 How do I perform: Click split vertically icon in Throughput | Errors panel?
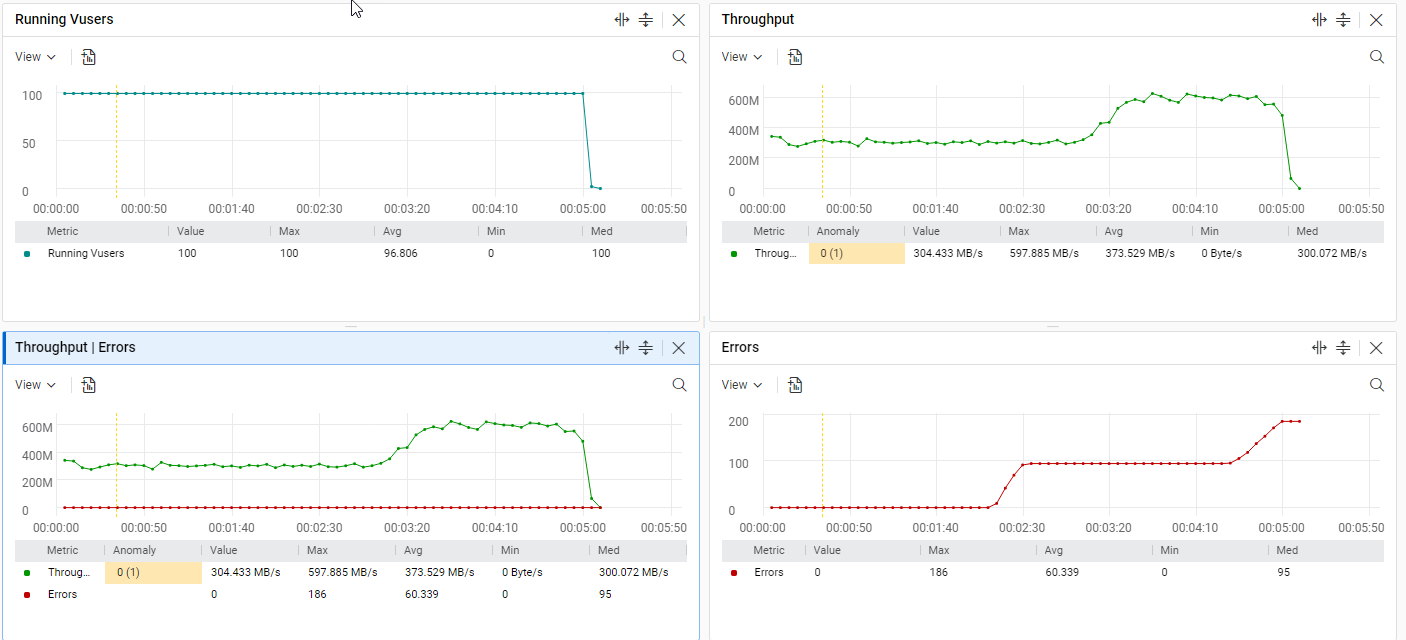pyautogui.click(x=622, y=348)
